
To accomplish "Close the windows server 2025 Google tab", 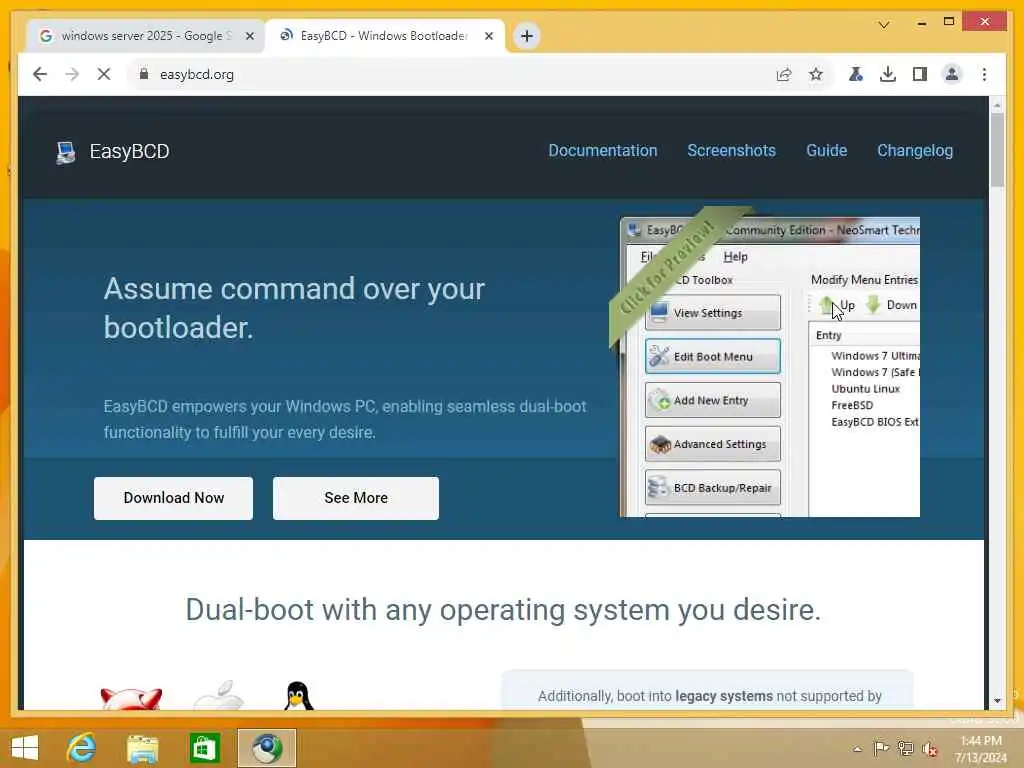I will click(249, 36).
